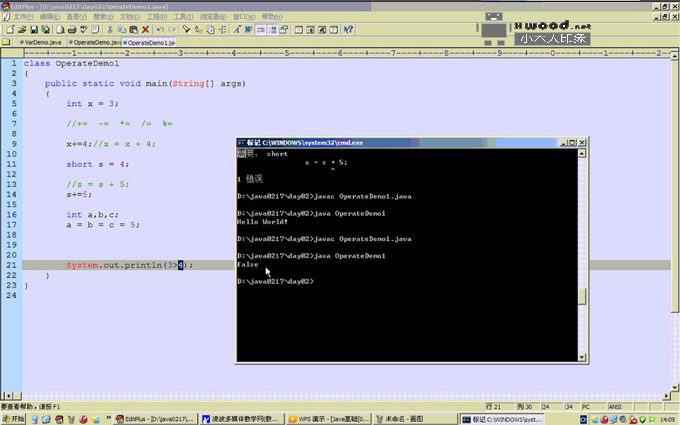Open the 未命名 - 画图 taskbar button
Viewport: 680px width, 425px height.
tap(414, 419)
